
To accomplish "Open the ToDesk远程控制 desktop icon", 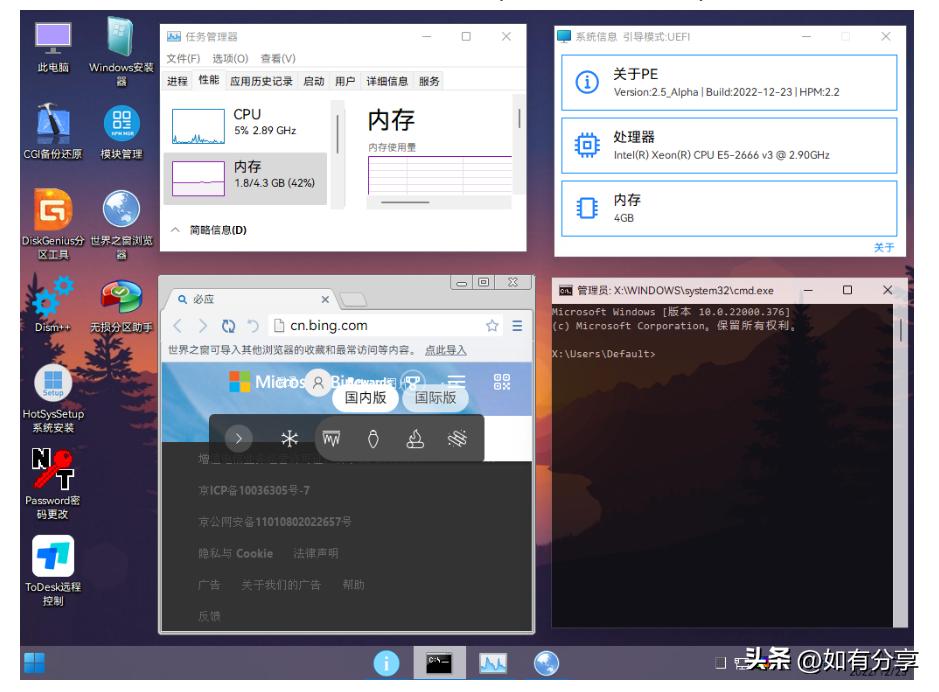I will pos(53,570).
